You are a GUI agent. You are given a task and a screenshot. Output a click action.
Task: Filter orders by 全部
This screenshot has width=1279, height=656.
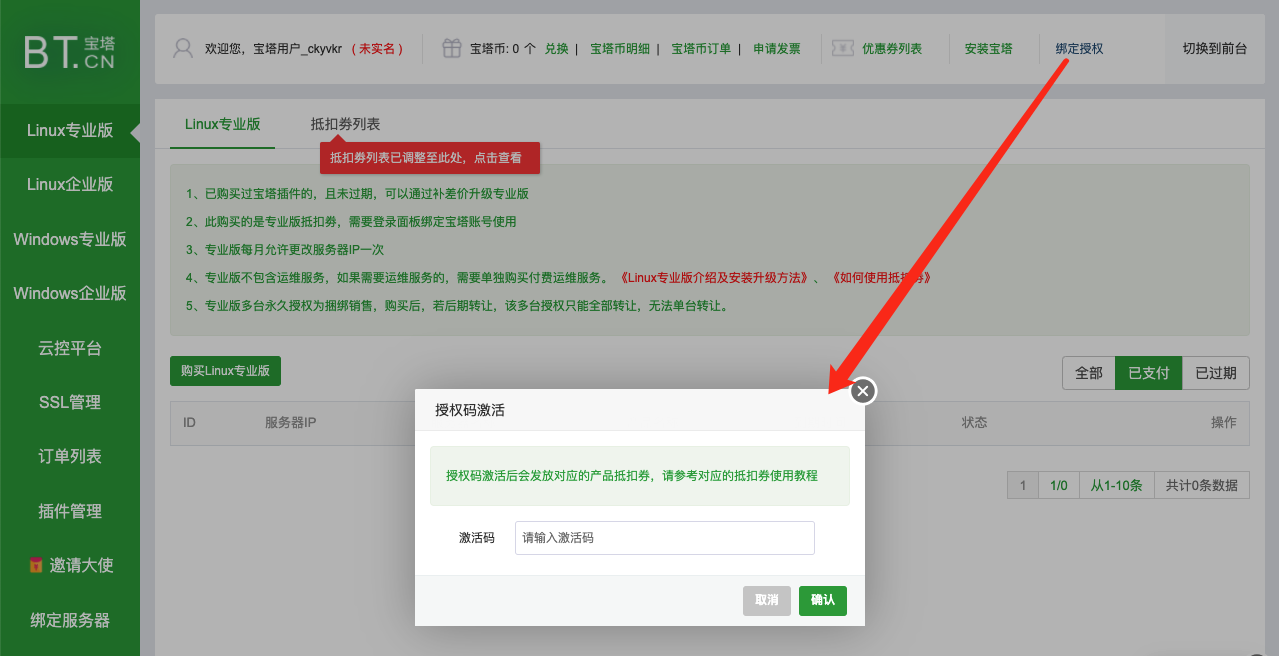pos(1088,373)
